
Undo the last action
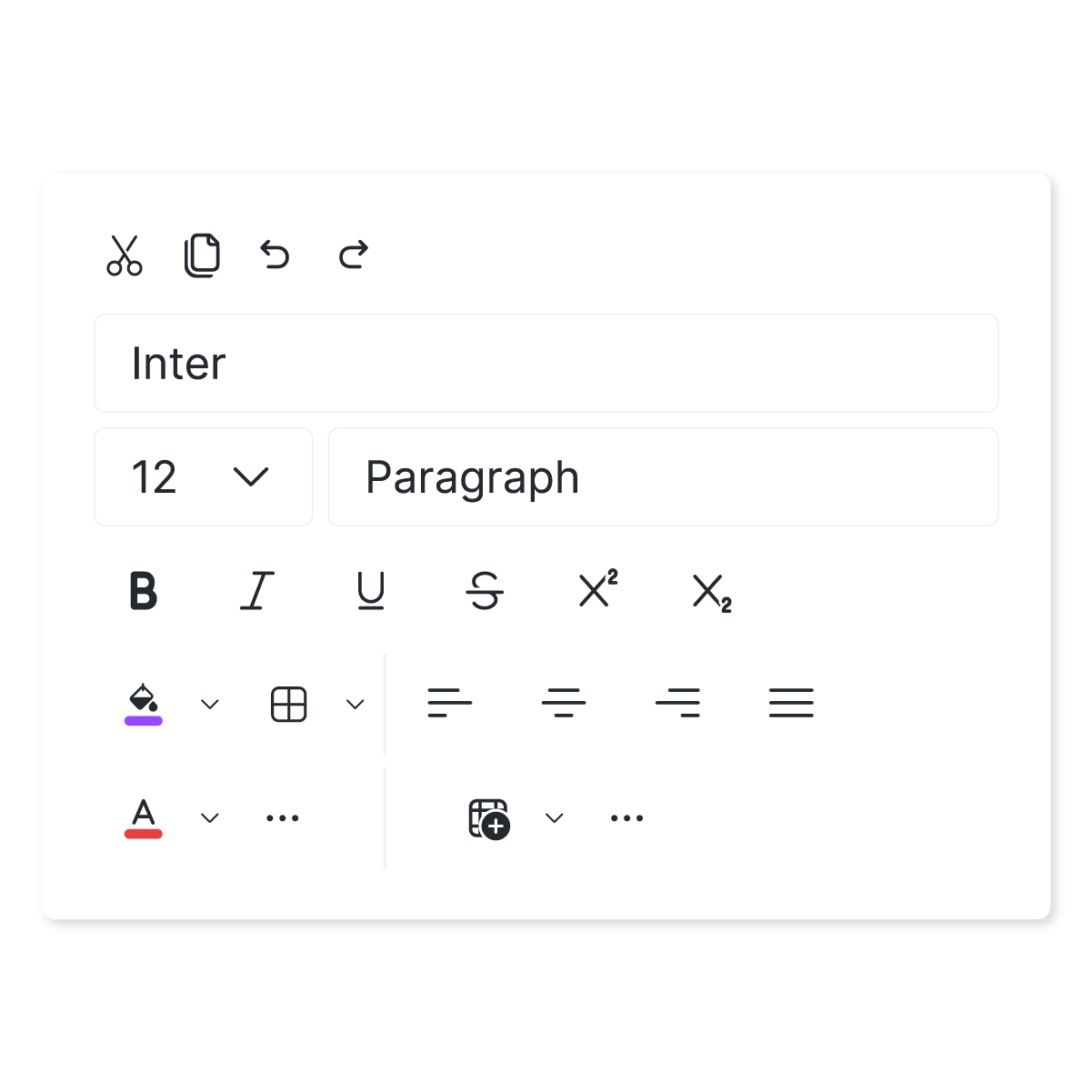[275, 255]
